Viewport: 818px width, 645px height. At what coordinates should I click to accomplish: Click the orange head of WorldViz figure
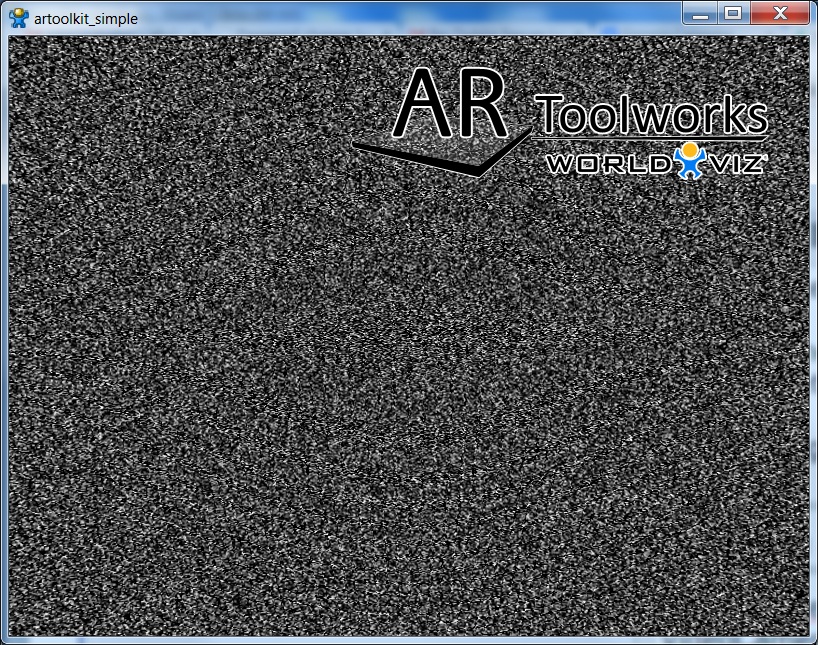[x=690, y=151]
